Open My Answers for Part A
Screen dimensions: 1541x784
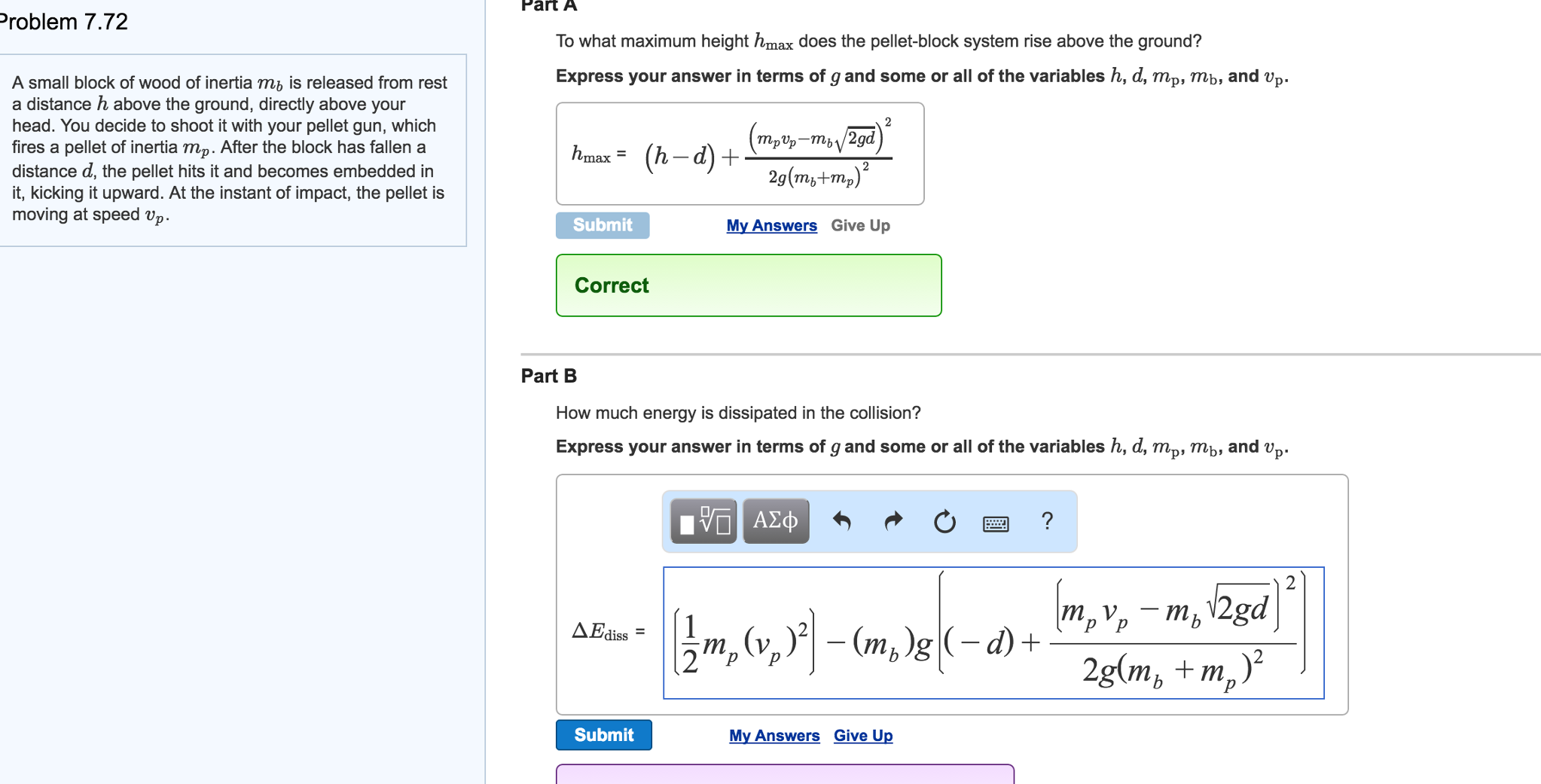click(770, 224)
